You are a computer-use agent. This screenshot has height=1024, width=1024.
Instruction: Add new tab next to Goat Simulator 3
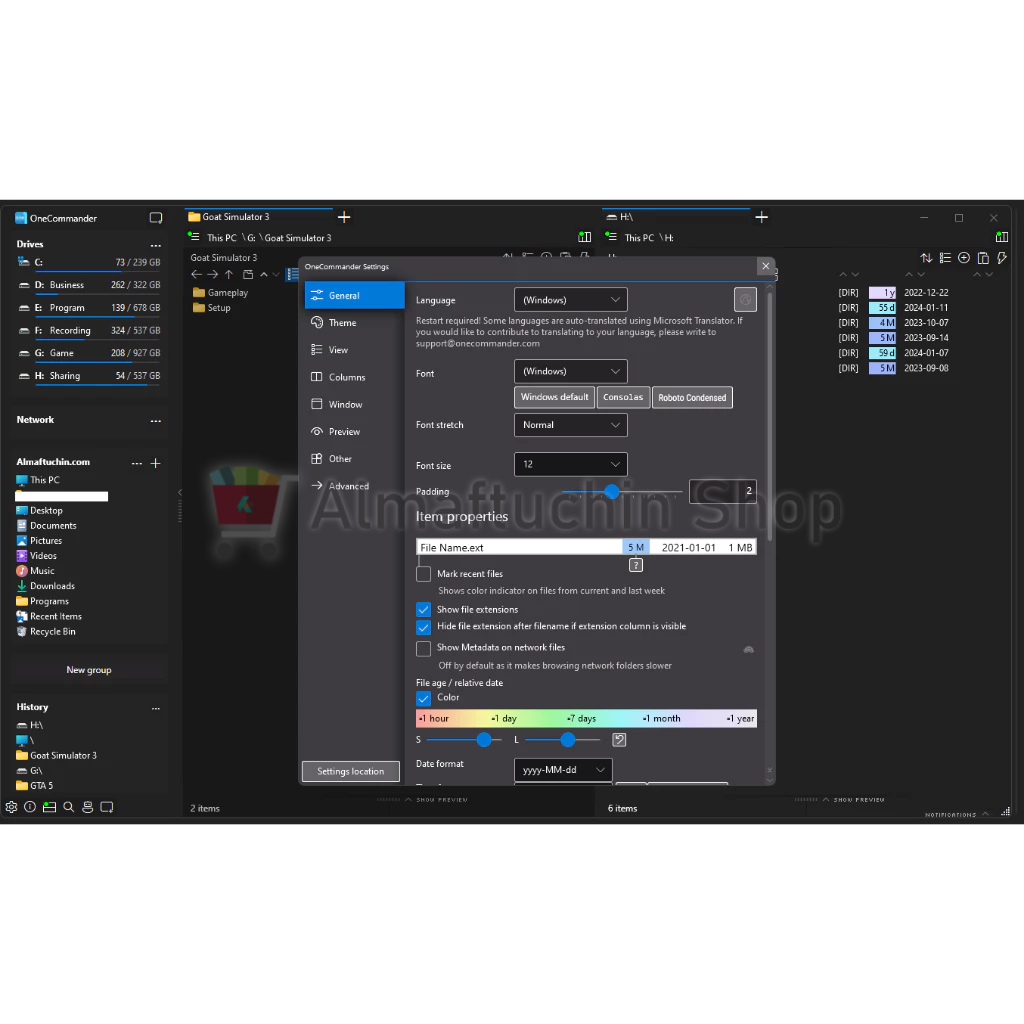click(x=344, y=217)
